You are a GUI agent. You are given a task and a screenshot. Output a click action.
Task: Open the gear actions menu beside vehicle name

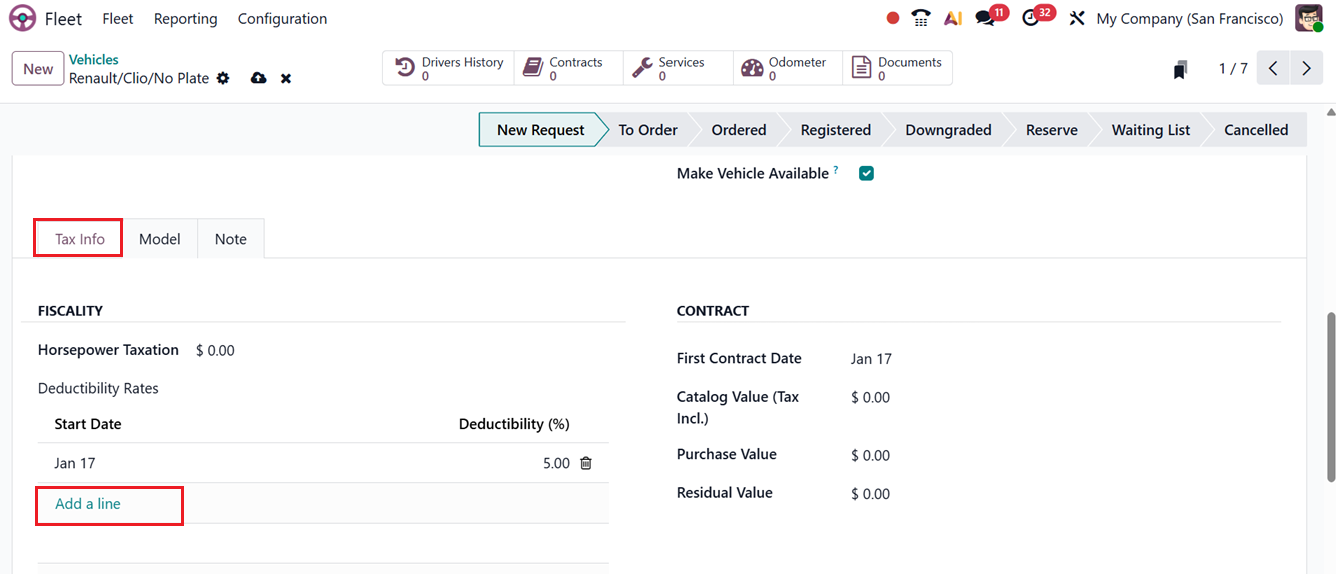pyautogui.click(x=223, y=78)
